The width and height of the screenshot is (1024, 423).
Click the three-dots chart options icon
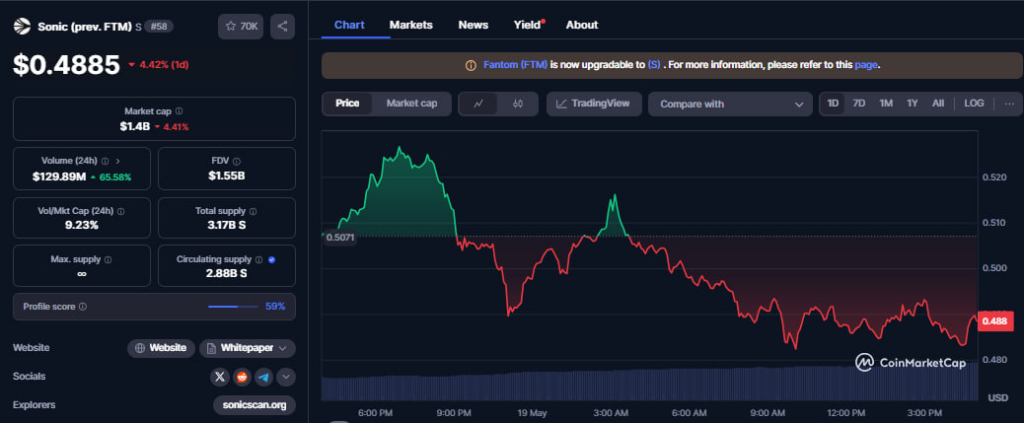click(1008, 103)
